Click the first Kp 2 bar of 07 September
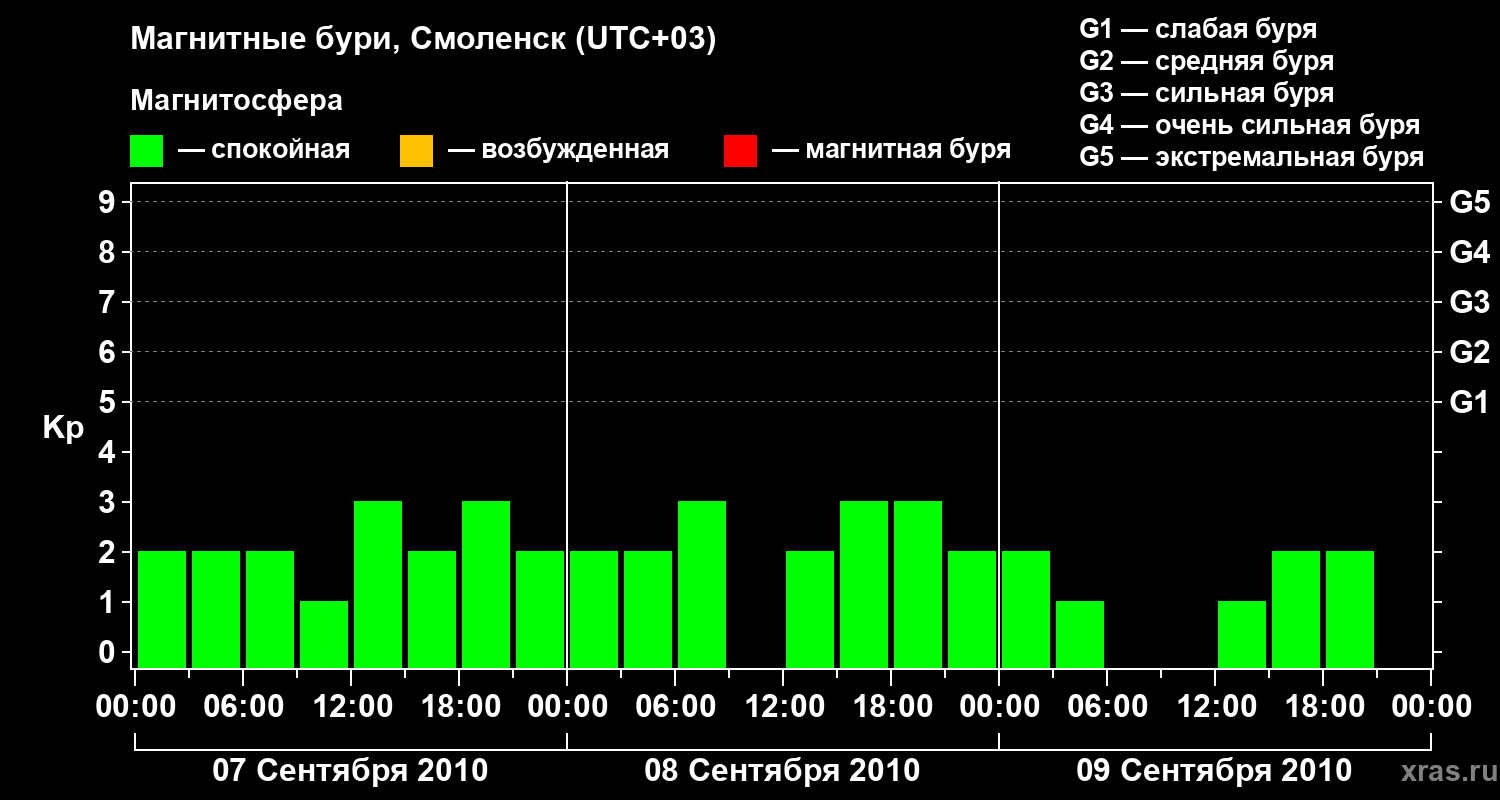Image resolution: width=1500 pixels, height=800 pixels. click(x=162, y=609)
